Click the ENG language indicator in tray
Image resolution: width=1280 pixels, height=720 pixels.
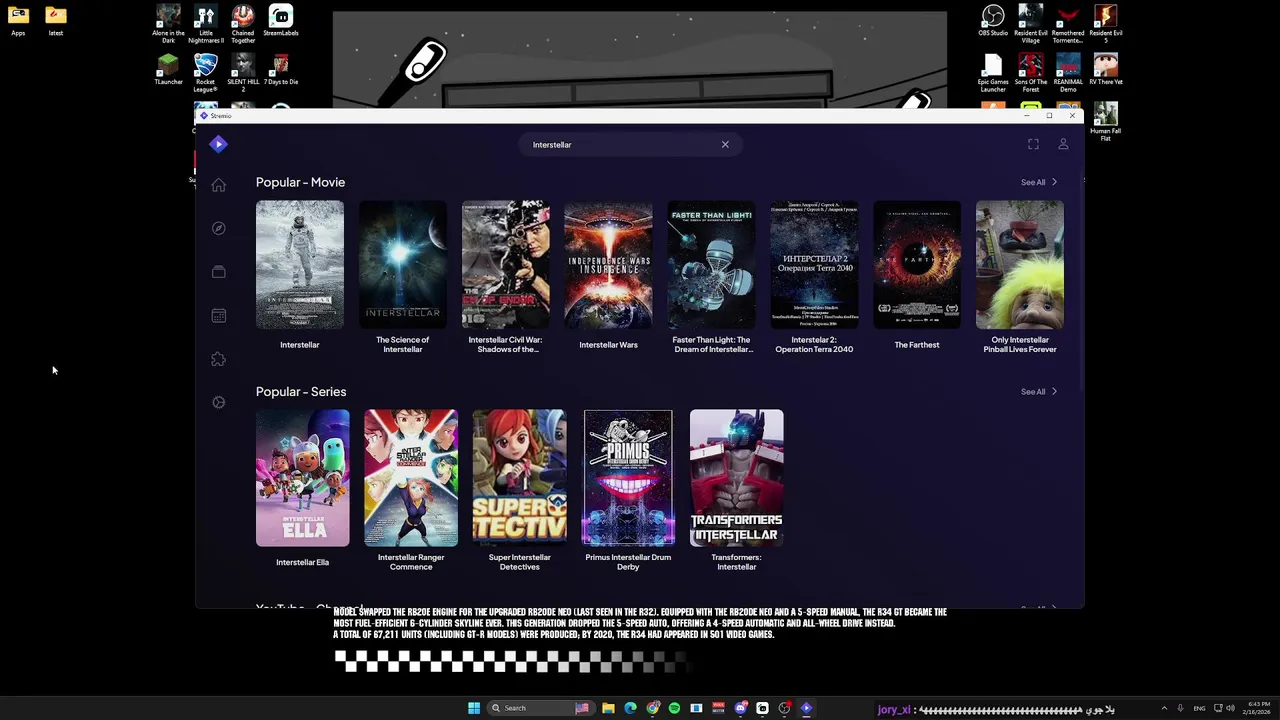click(1199, 708)
